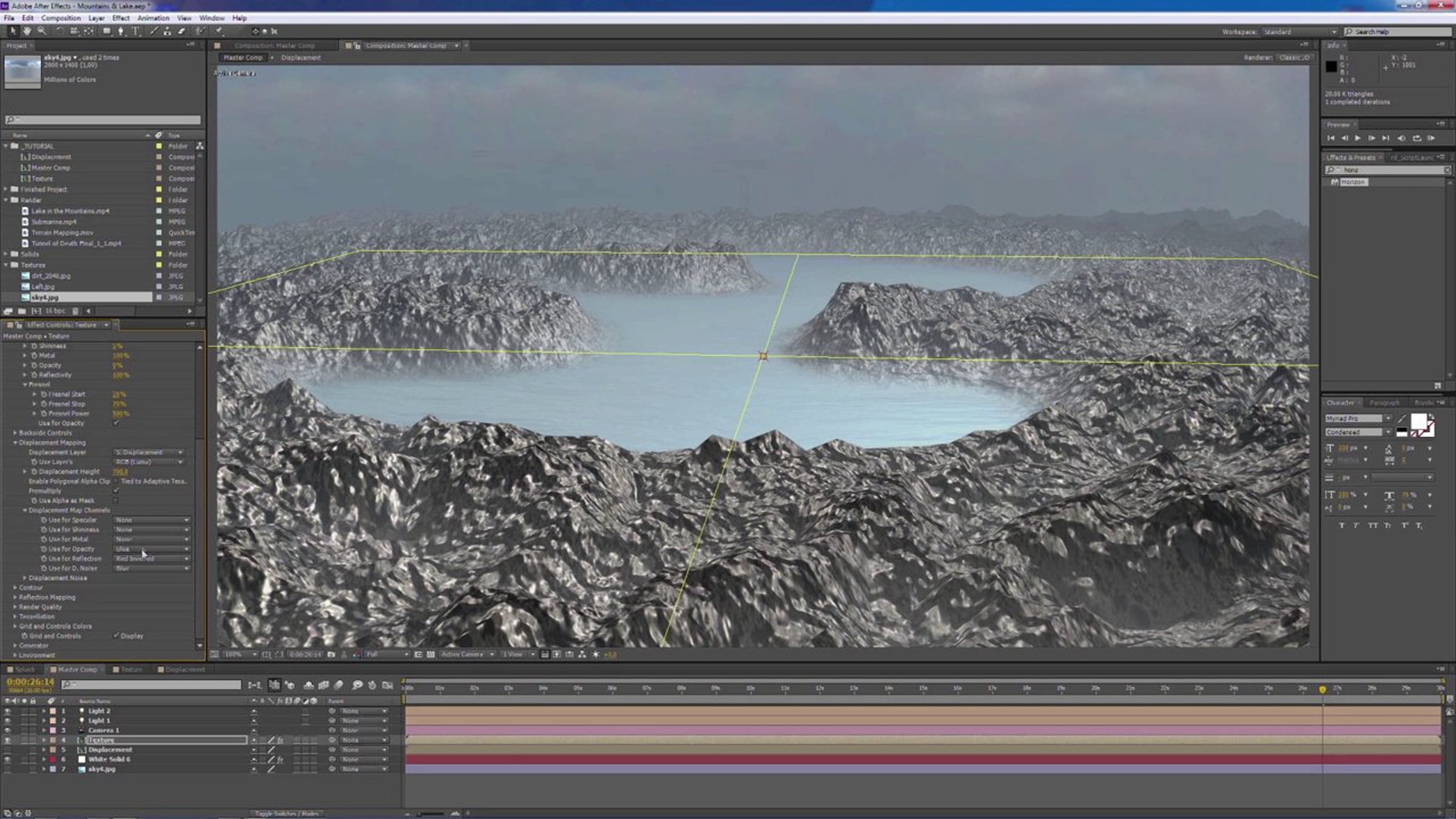Click Toggle Switches / Modes button
The height and width of the screenshot is (819, 1456).
tap(286, 814)
